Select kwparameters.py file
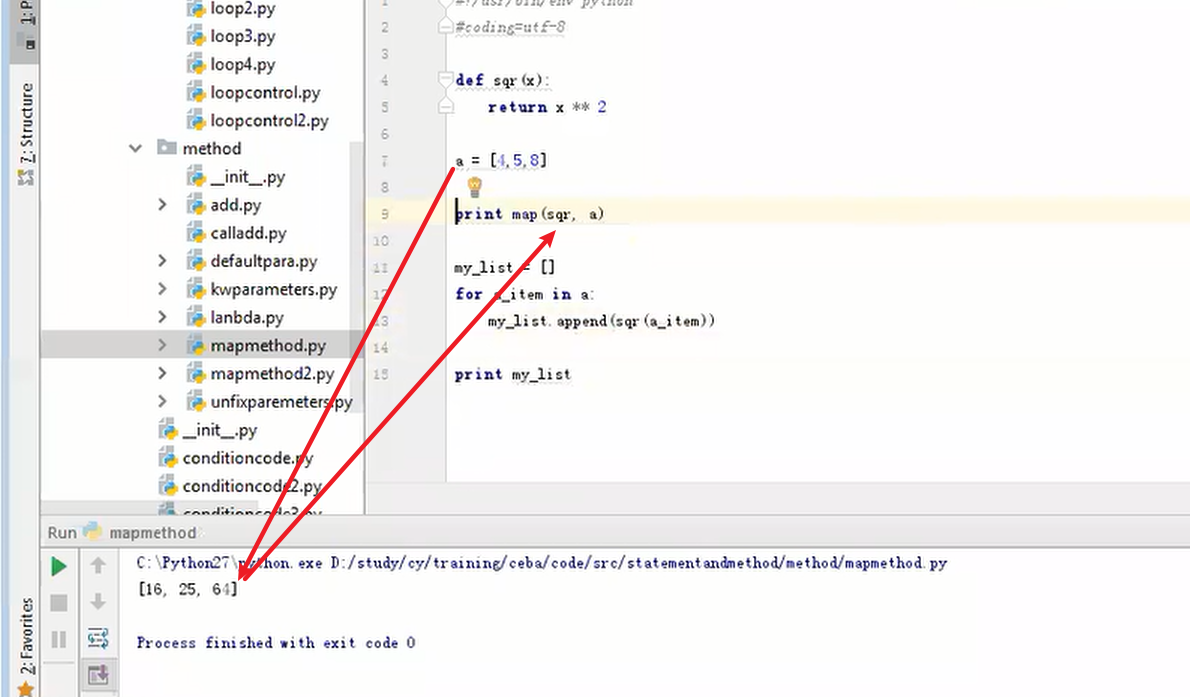The height and width of the screenshot is (697, 1190). [x=274, y=289]
